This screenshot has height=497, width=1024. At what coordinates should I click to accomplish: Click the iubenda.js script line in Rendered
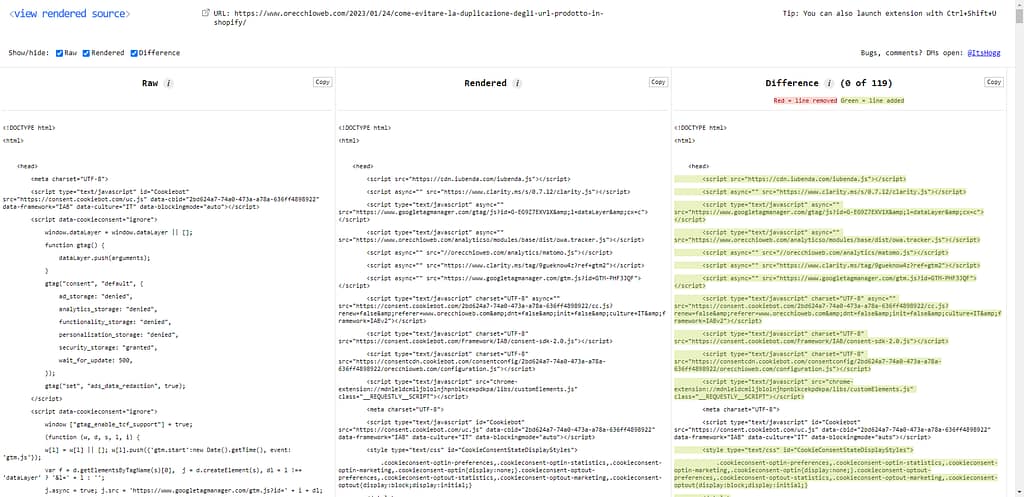pyautogui.click(x=469, y=178)
